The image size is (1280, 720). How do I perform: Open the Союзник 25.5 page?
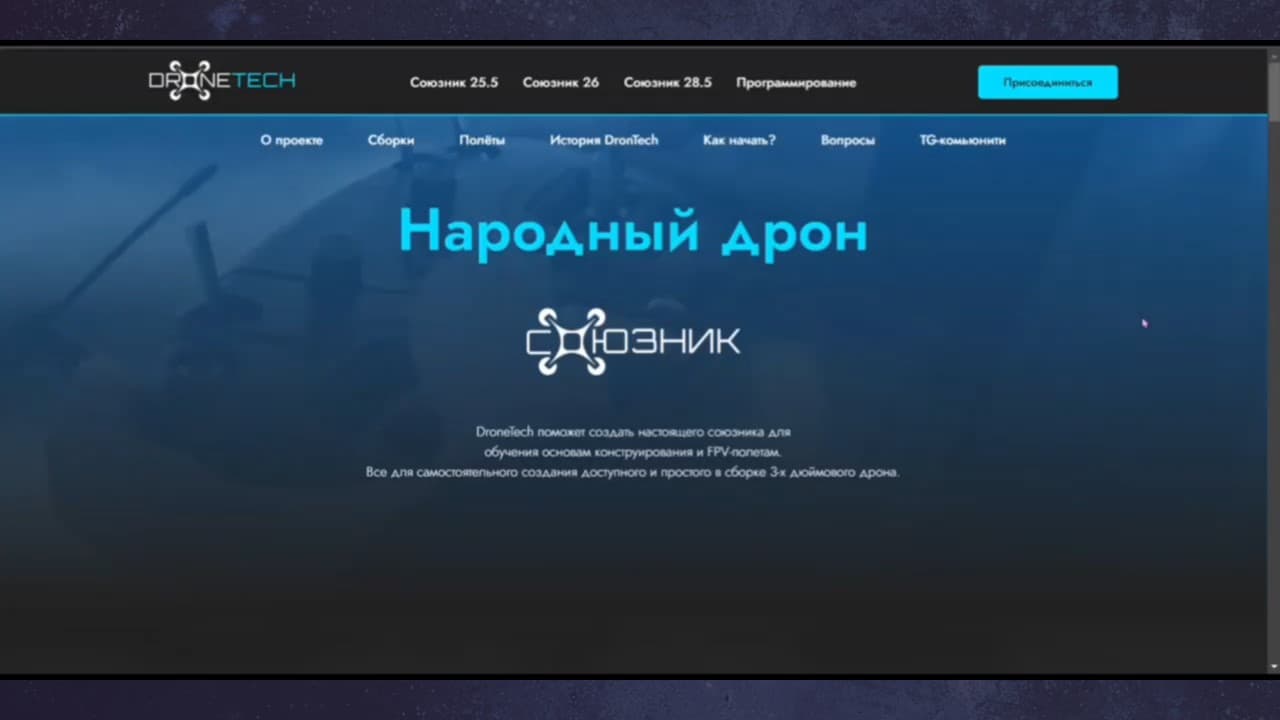pos(454,83)
